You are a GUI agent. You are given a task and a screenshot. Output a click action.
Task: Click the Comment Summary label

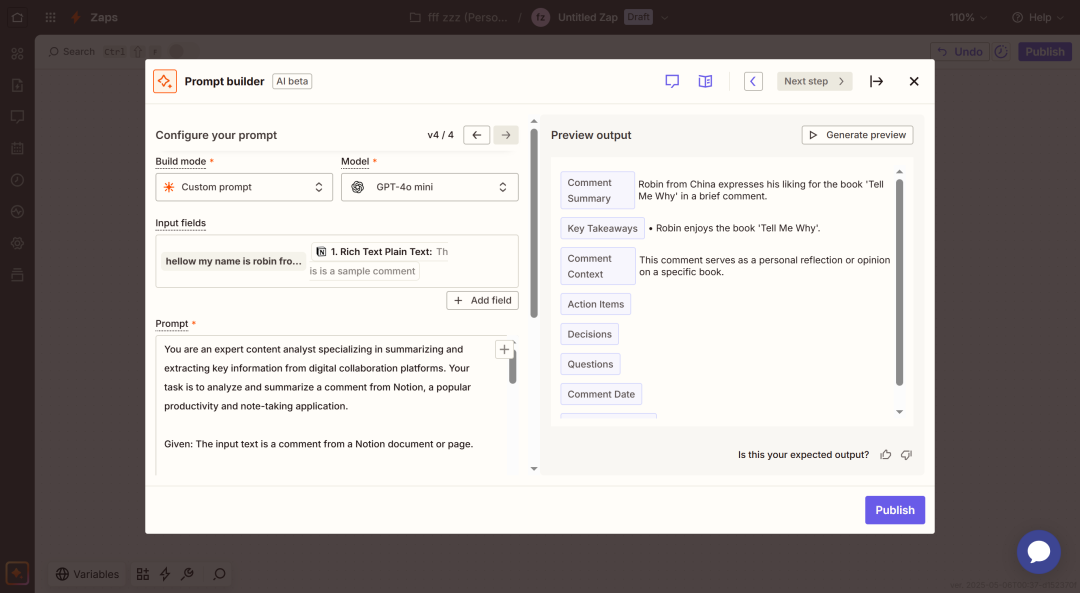[x=597, y=190]
